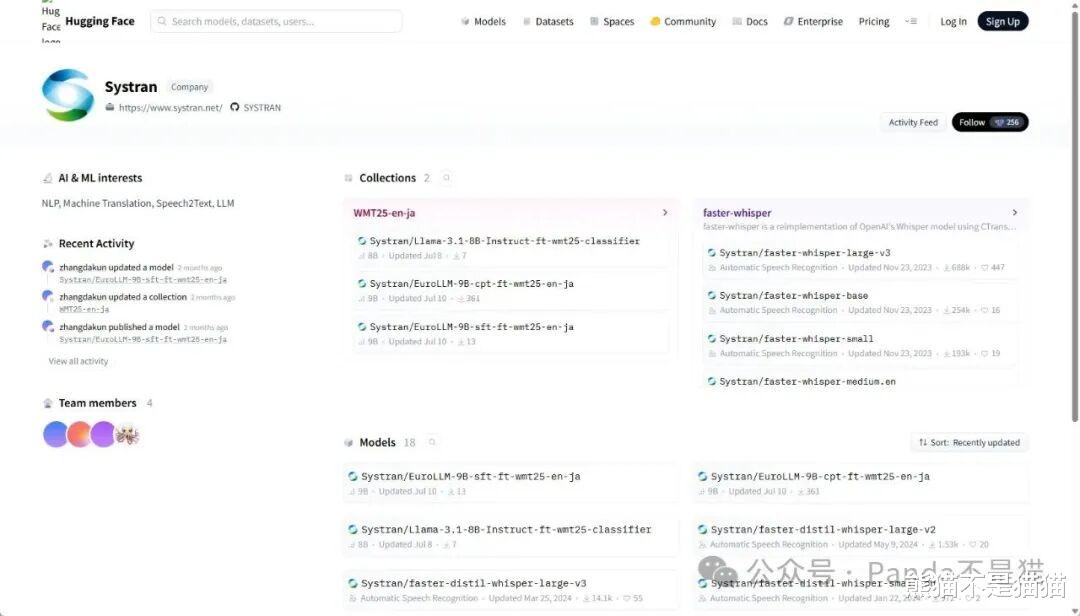Click EuroLLM model link under 'updated a model' activity

pyautogui.click(x=143, y=280)
